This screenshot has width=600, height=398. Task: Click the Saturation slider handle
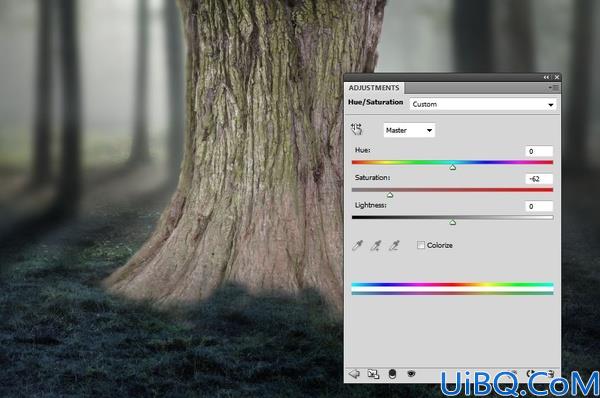click(390, 195)
